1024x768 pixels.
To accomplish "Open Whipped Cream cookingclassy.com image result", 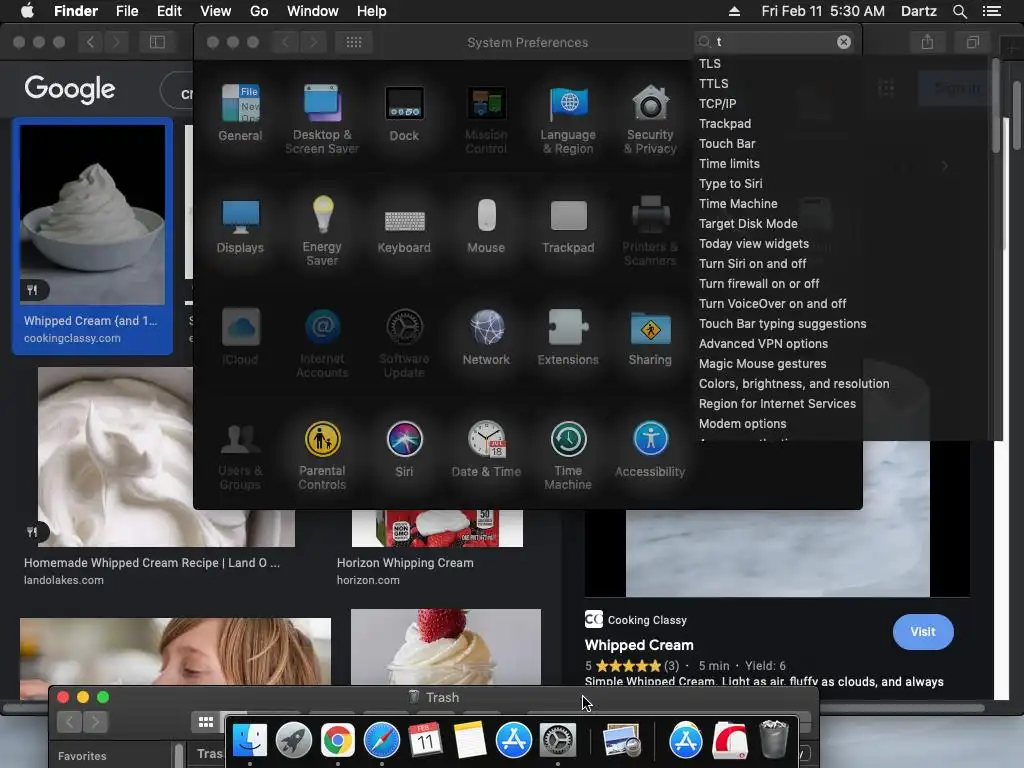I will point(92,236).
